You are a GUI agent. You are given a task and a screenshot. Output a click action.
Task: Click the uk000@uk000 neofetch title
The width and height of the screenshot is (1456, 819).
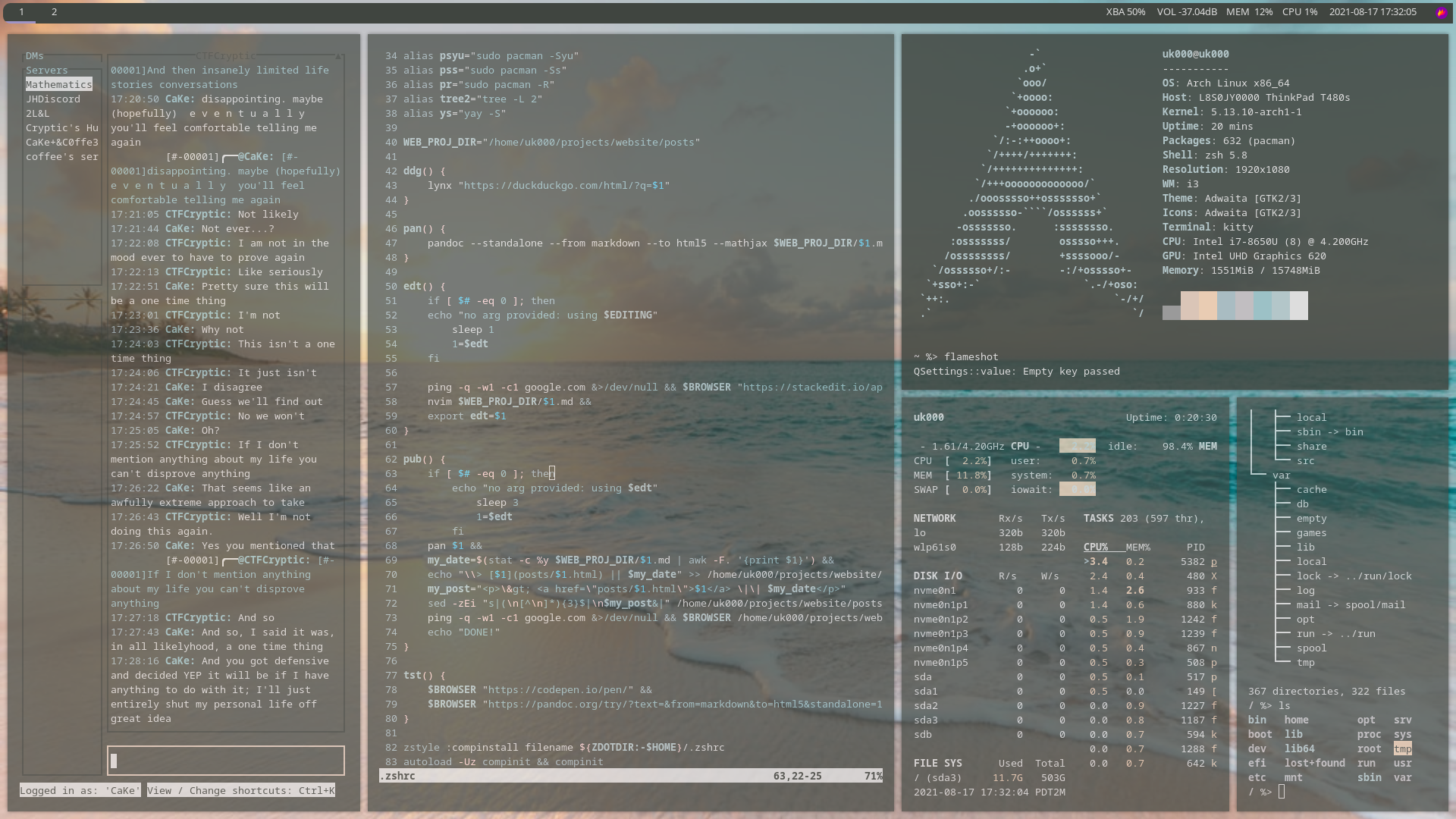[x=1196, y=55]
